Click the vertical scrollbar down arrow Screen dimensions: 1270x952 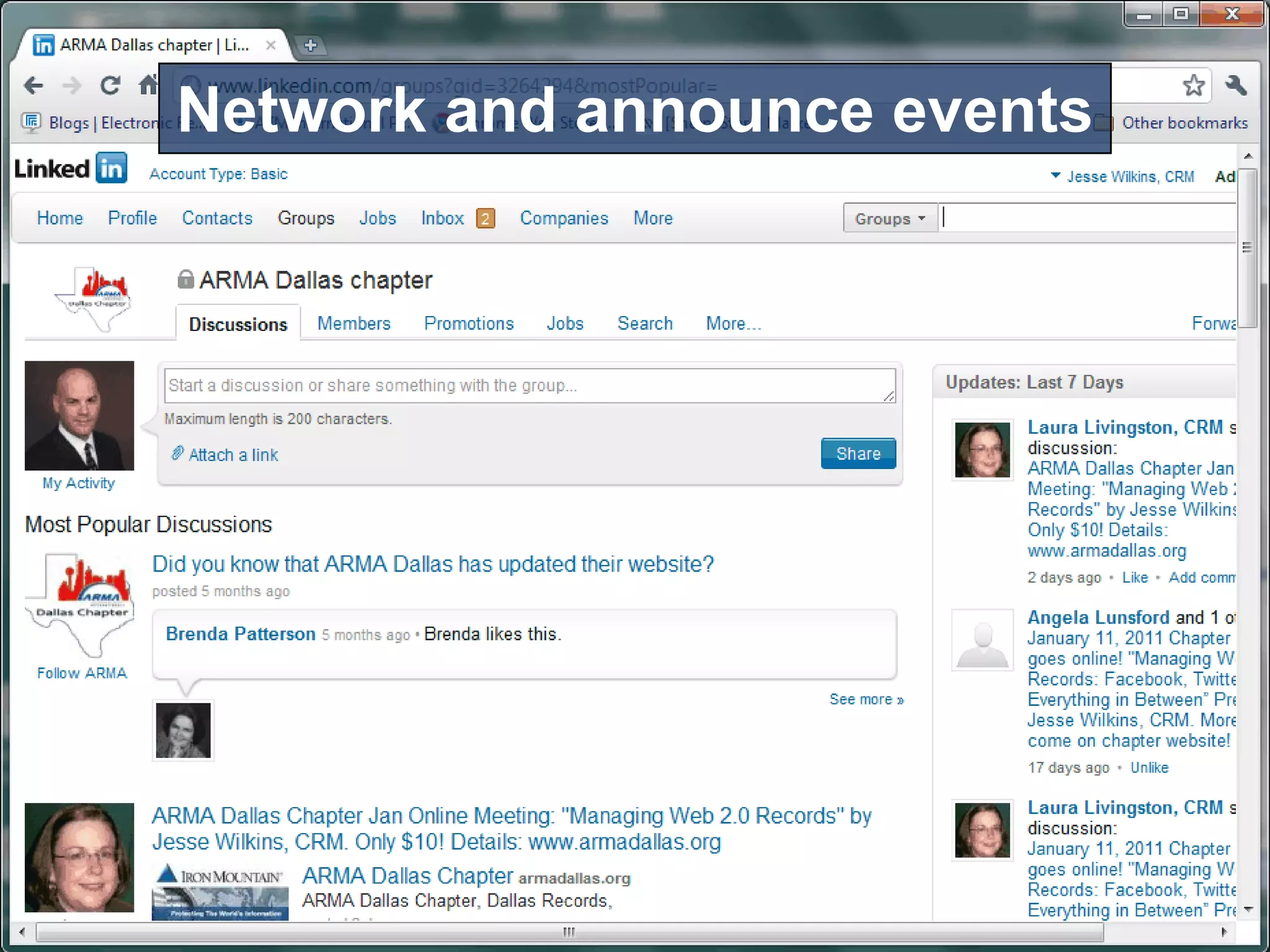click(x=1249, y=909)
